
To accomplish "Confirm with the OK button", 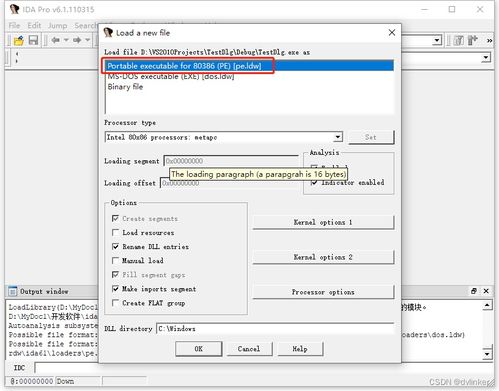I will 199,349.
